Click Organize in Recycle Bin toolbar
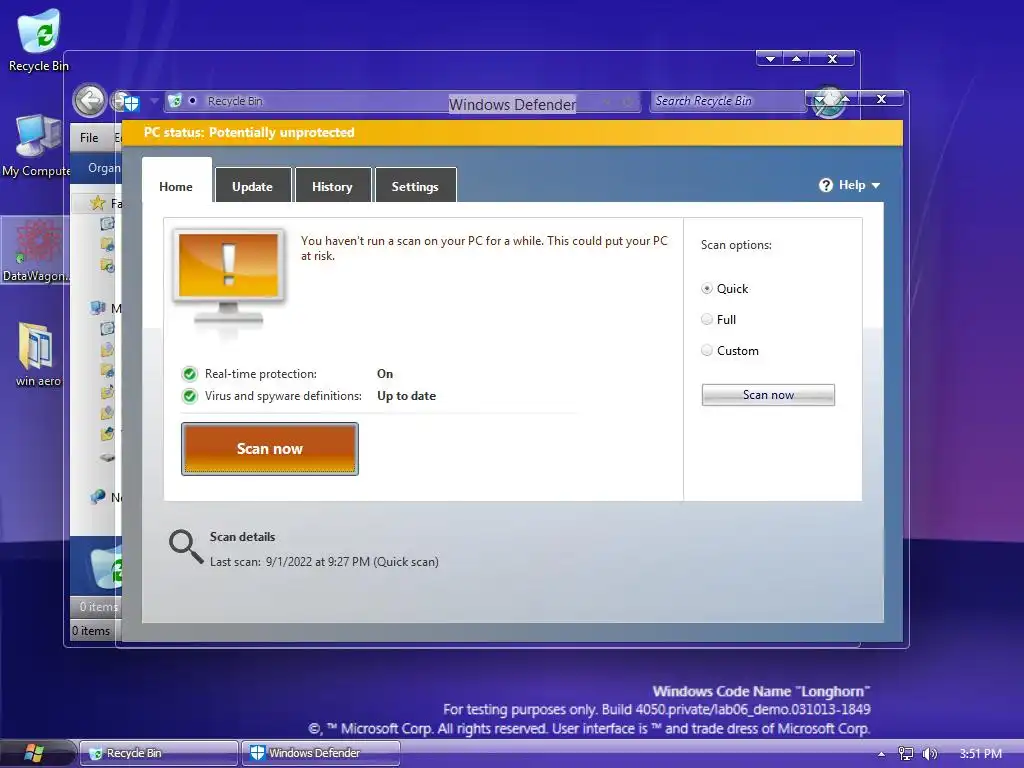 [x=104, y=168]
